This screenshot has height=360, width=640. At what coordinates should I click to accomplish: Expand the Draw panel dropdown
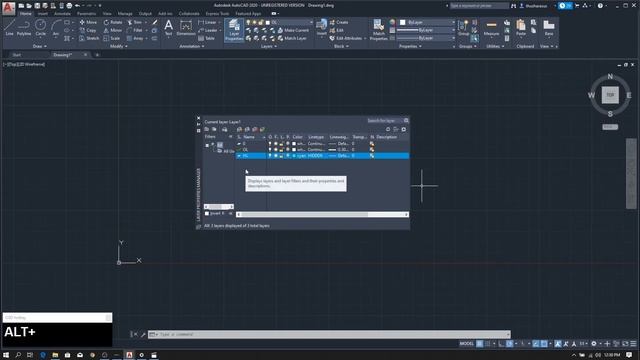40,46
